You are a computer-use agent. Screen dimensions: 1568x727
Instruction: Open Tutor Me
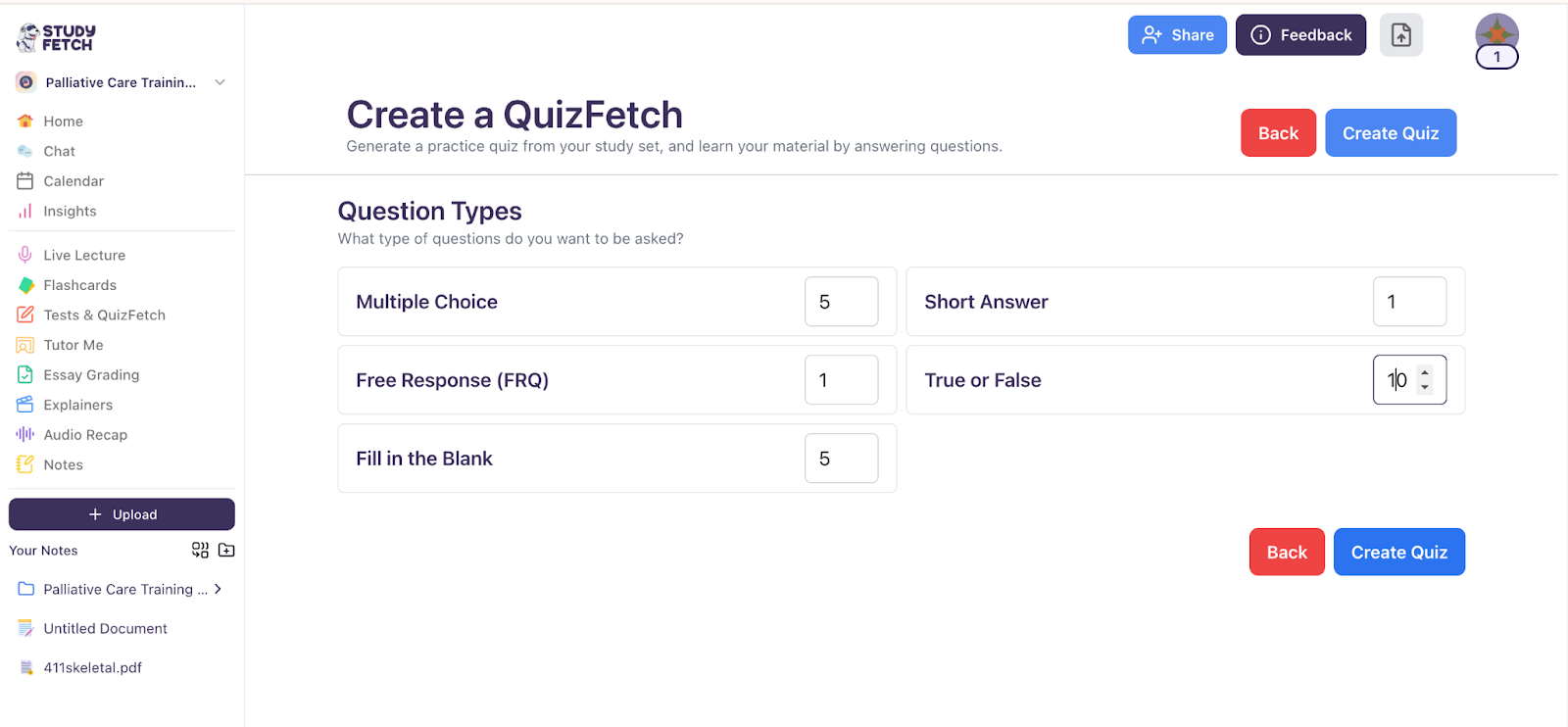74,345
